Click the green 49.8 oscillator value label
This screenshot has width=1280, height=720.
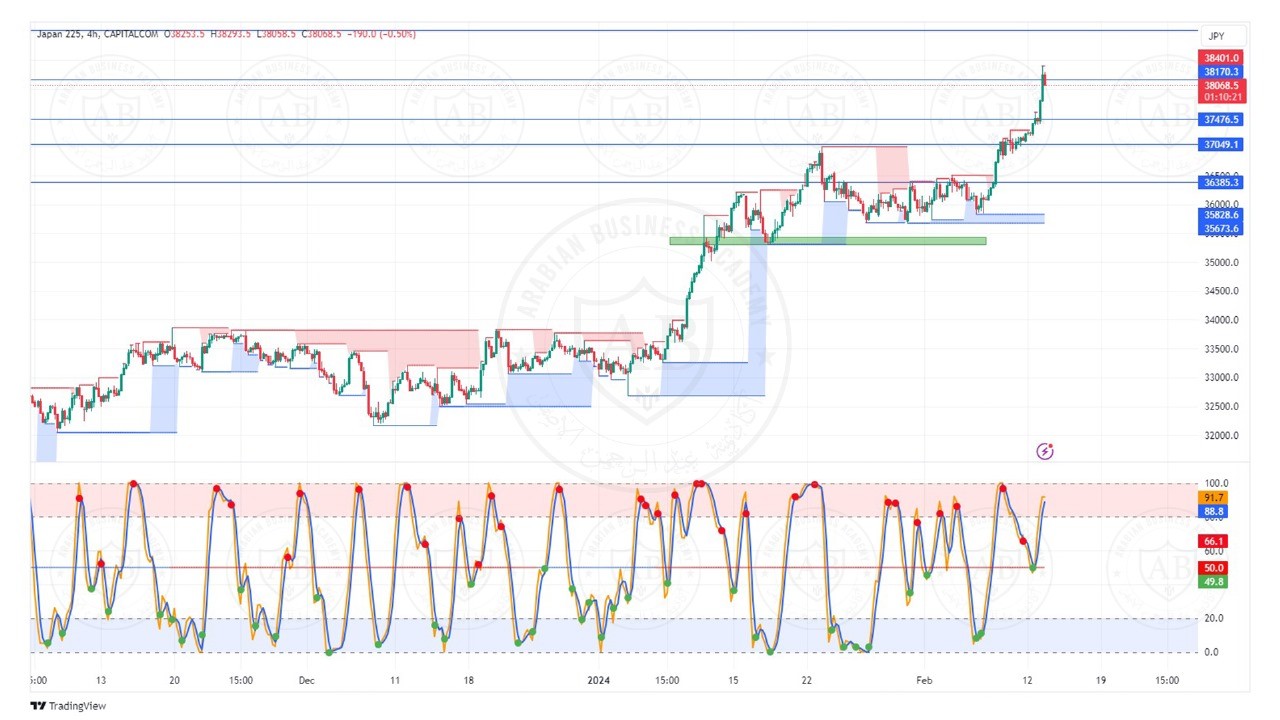(x=1213, y=582)
